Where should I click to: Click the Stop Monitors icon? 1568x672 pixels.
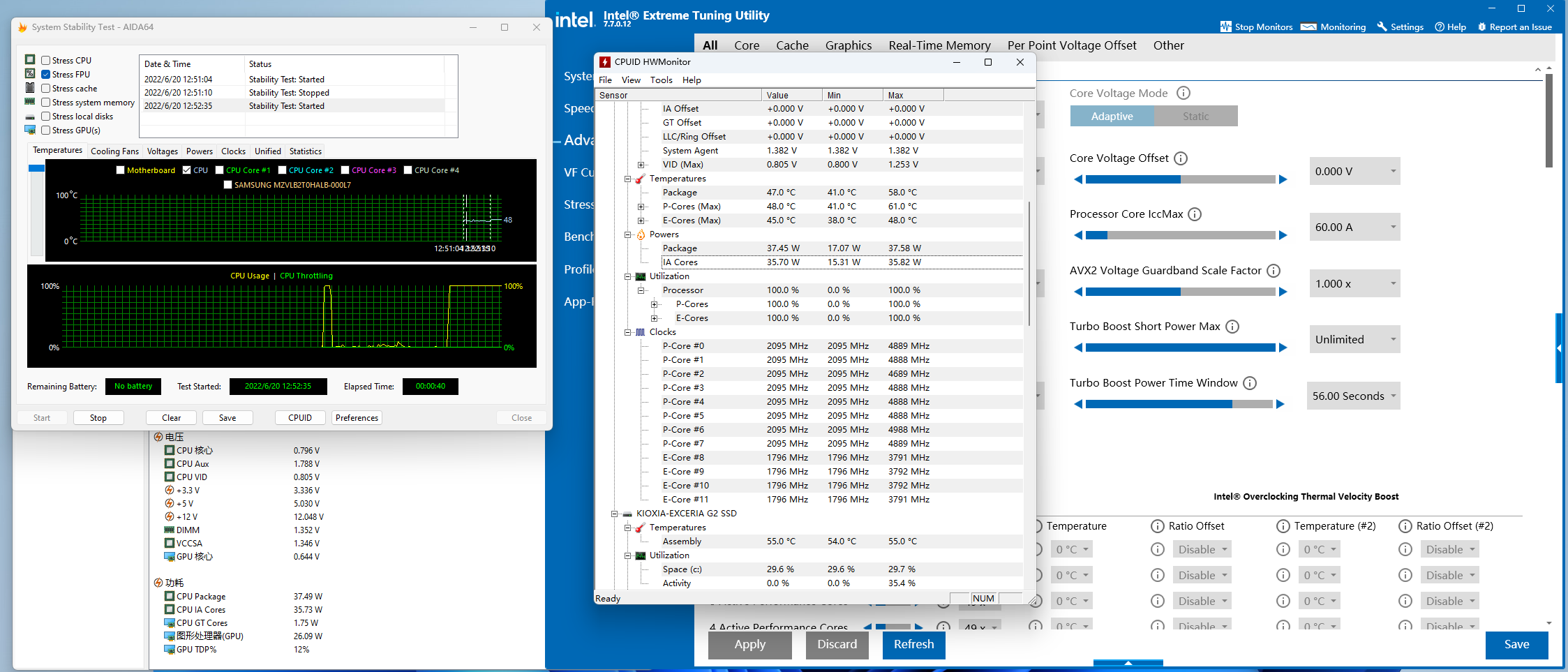pyautogui.click(x=1225, y=27)
